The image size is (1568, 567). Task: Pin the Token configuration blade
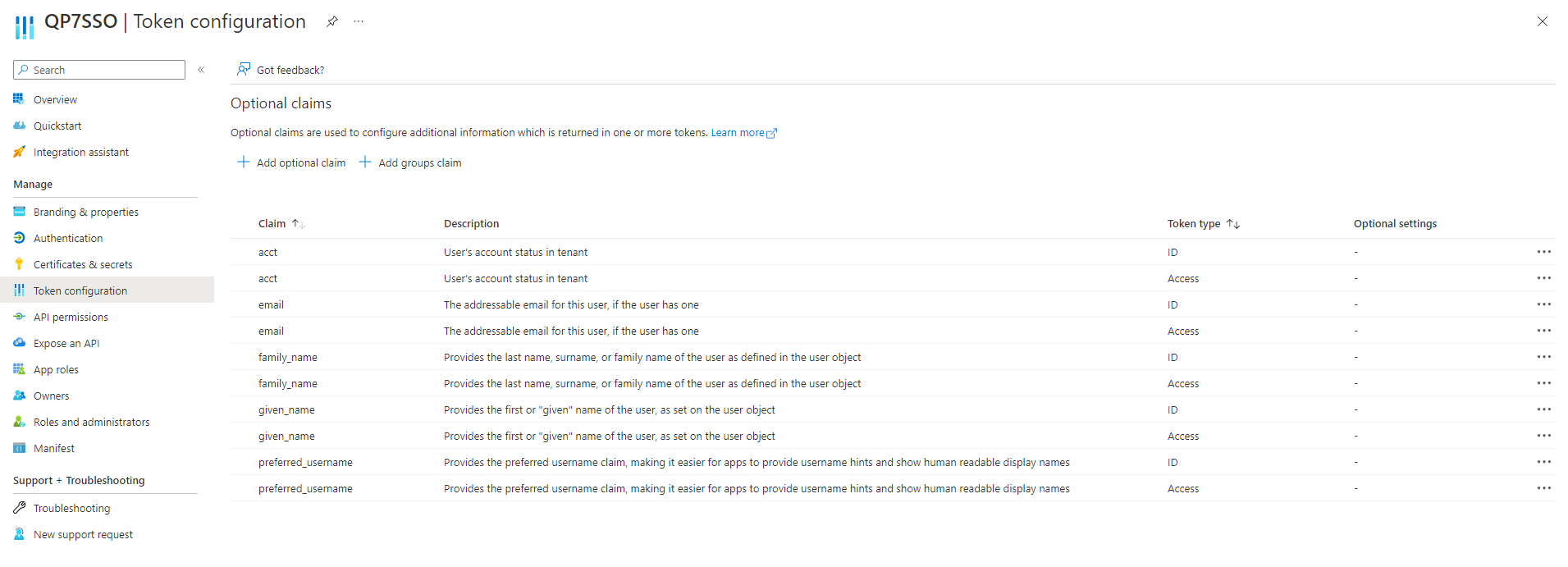(x=331, y=22)
